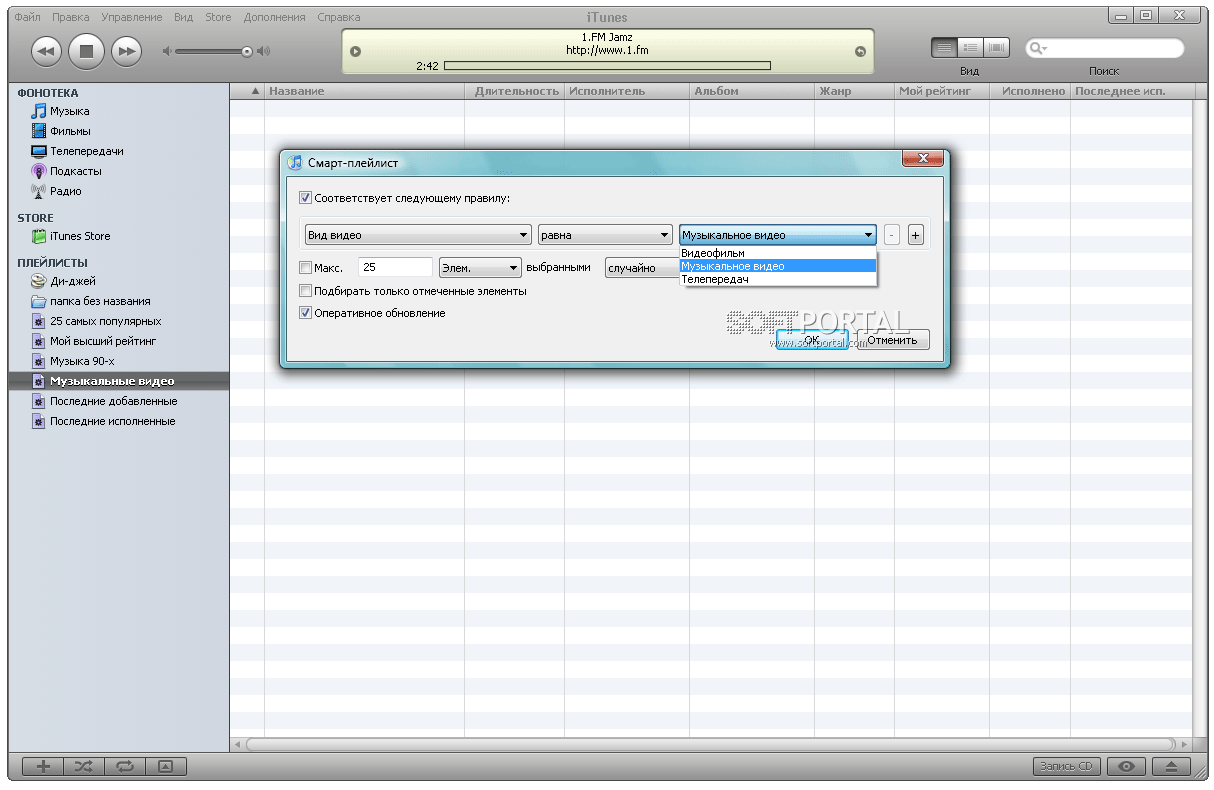
Task: Toggle Оперативное обновление checkbox
Action: [x=306, y=313]
